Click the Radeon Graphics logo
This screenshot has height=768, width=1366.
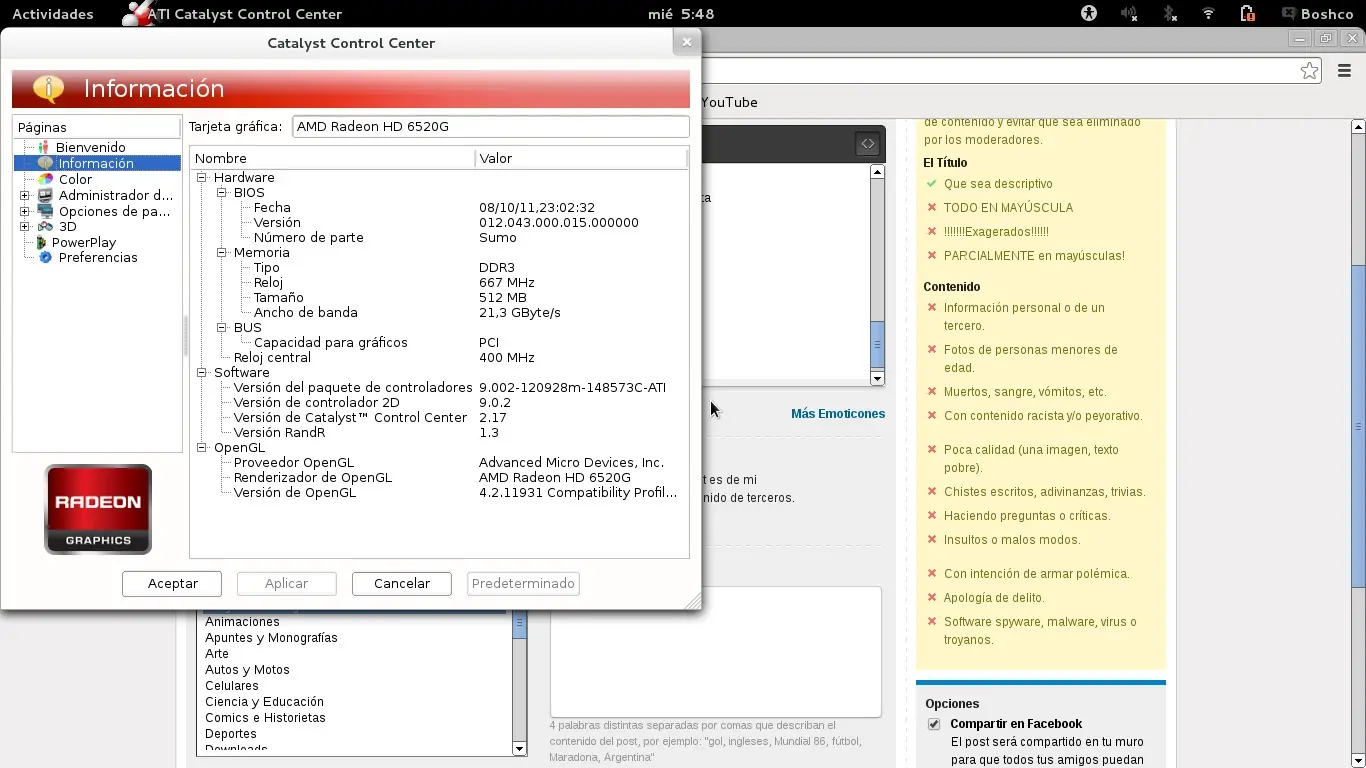98,509
